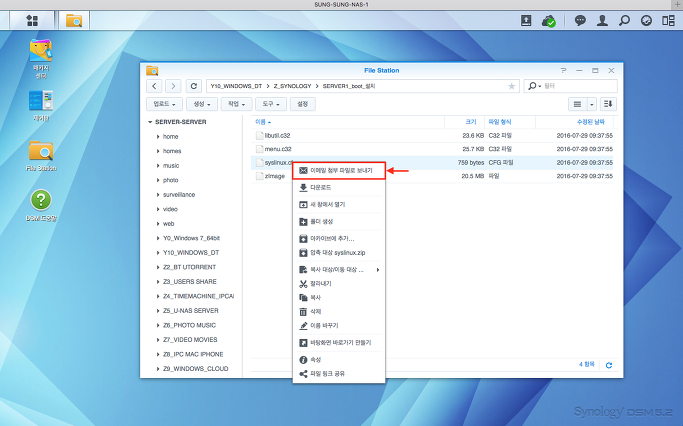Sort files by the 수정된 날짜 column header
The width and height of the screenshot is (683, 426).
(x=591, y=122)
